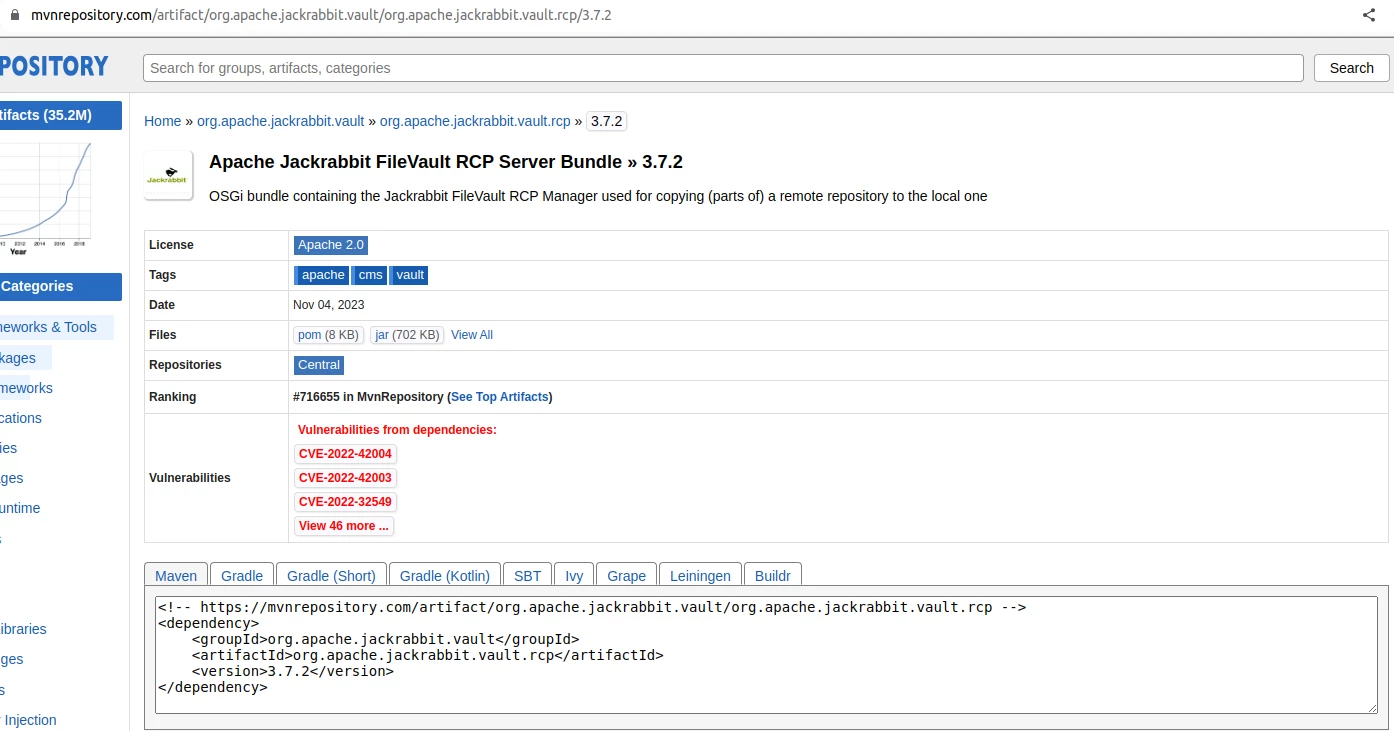Switch to the Leiningen tab
The height and width of the screenshot is (731, 1394).
point(700,575)
